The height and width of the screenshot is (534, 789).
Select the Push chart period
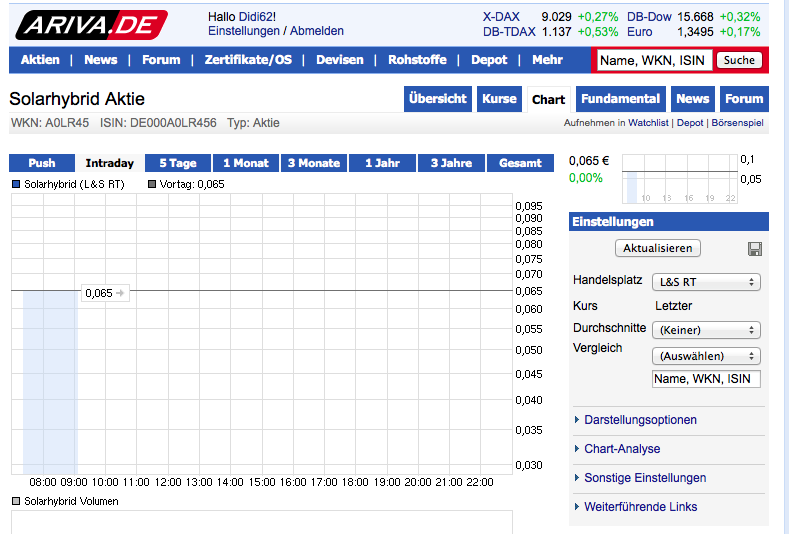click(42, 163)
